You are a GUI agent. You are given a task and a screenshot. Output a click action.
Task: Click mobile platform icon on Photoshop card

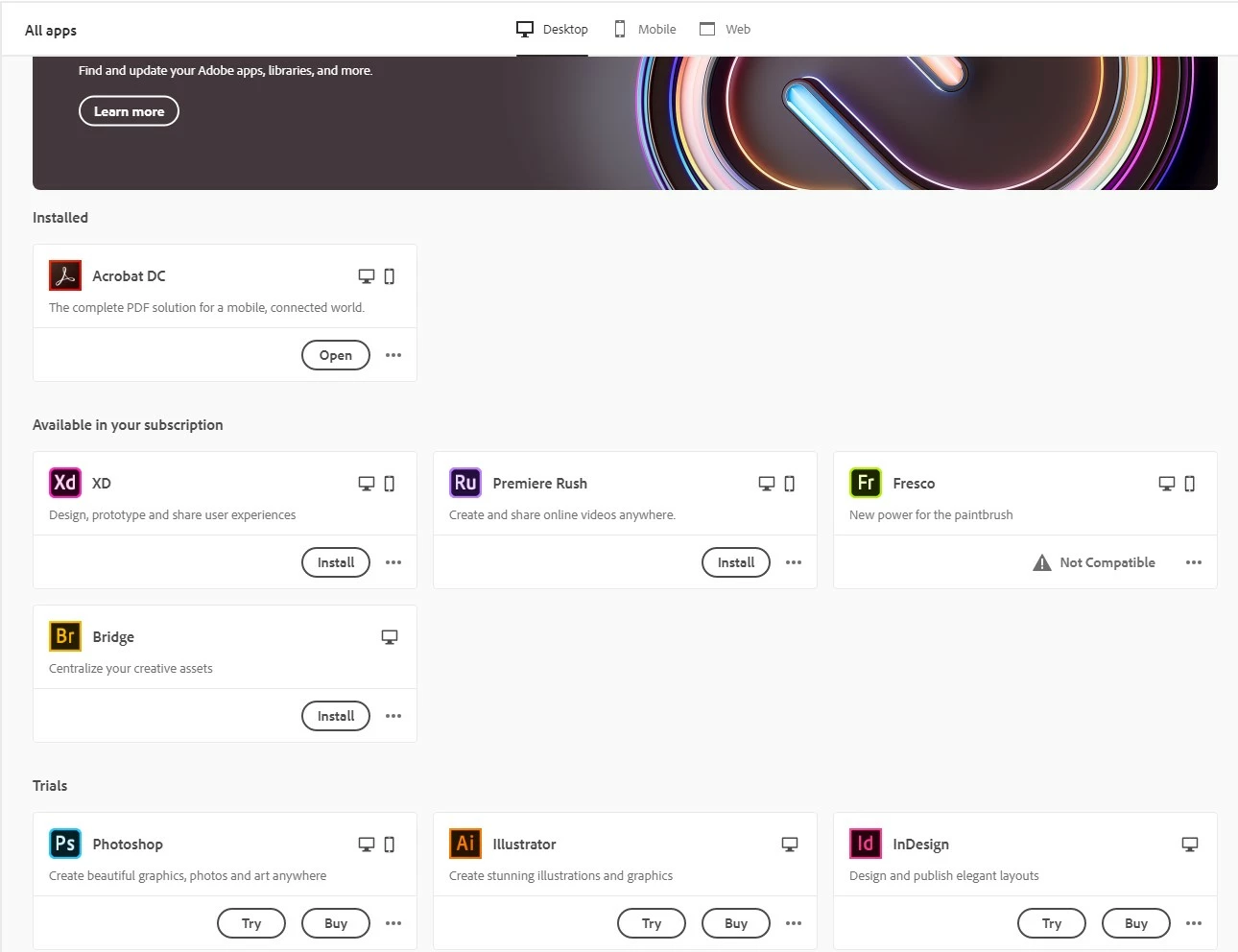click(390, 845)
